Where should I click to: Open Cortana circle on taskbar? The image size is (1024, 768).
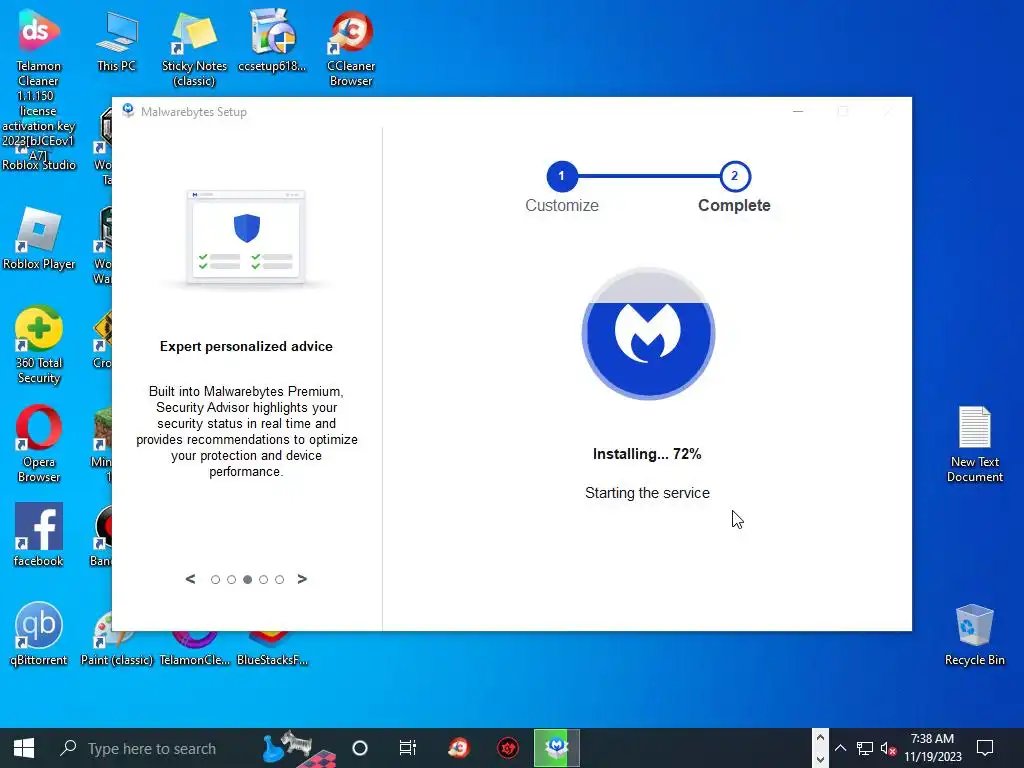(360, 748)
